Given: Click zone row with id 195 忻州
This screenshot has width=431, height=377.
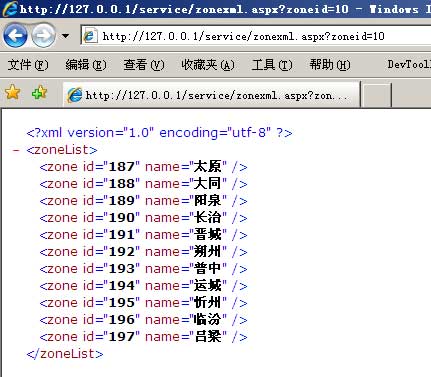Looking at the screenshot, I should pos(143,303).
